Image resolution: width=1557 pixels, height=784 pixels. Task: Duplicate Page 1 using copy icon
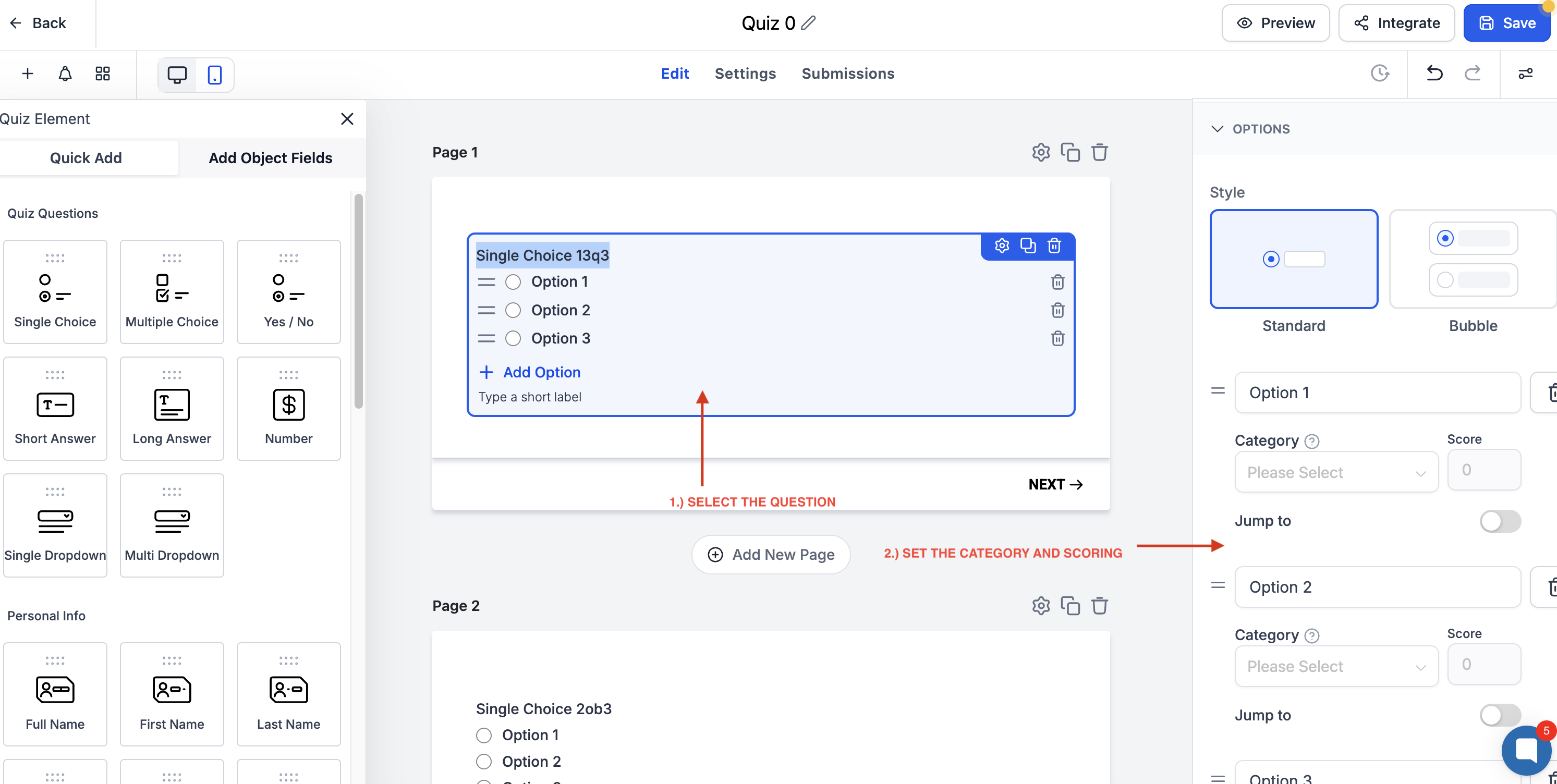(x=1070, y=152)
